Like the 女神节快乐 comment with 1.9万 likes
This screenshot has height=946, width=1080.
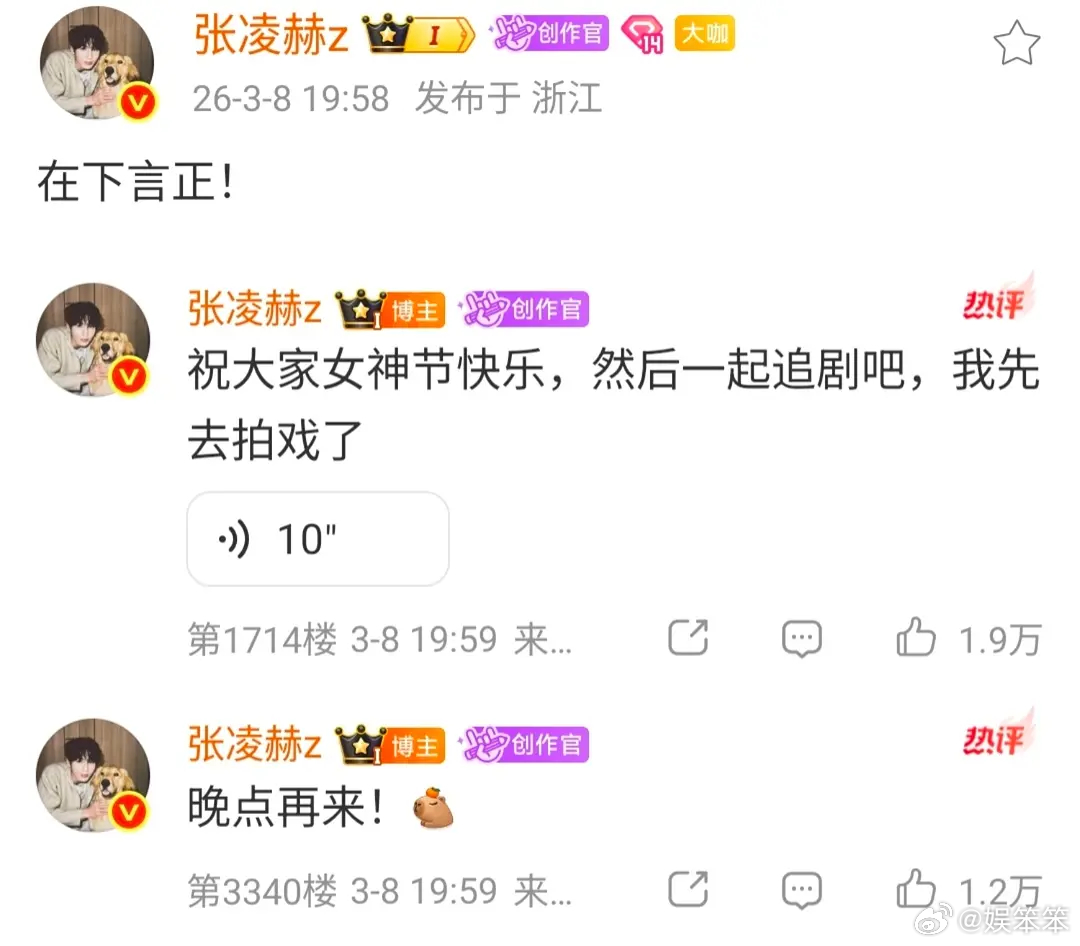pyautogui.click(x=915, y=637)
